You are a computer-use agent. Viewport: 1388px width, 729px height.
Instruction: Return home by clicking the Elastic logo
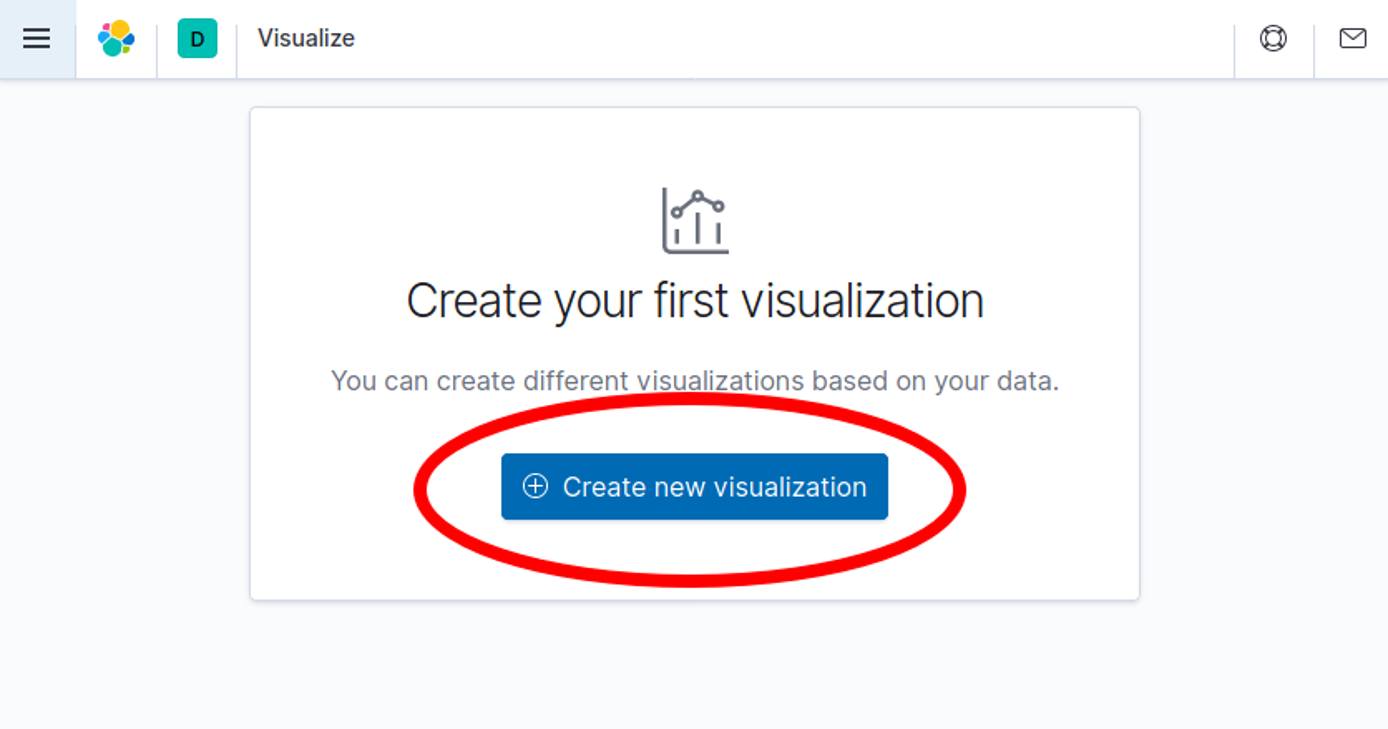(x=116, y=38)
